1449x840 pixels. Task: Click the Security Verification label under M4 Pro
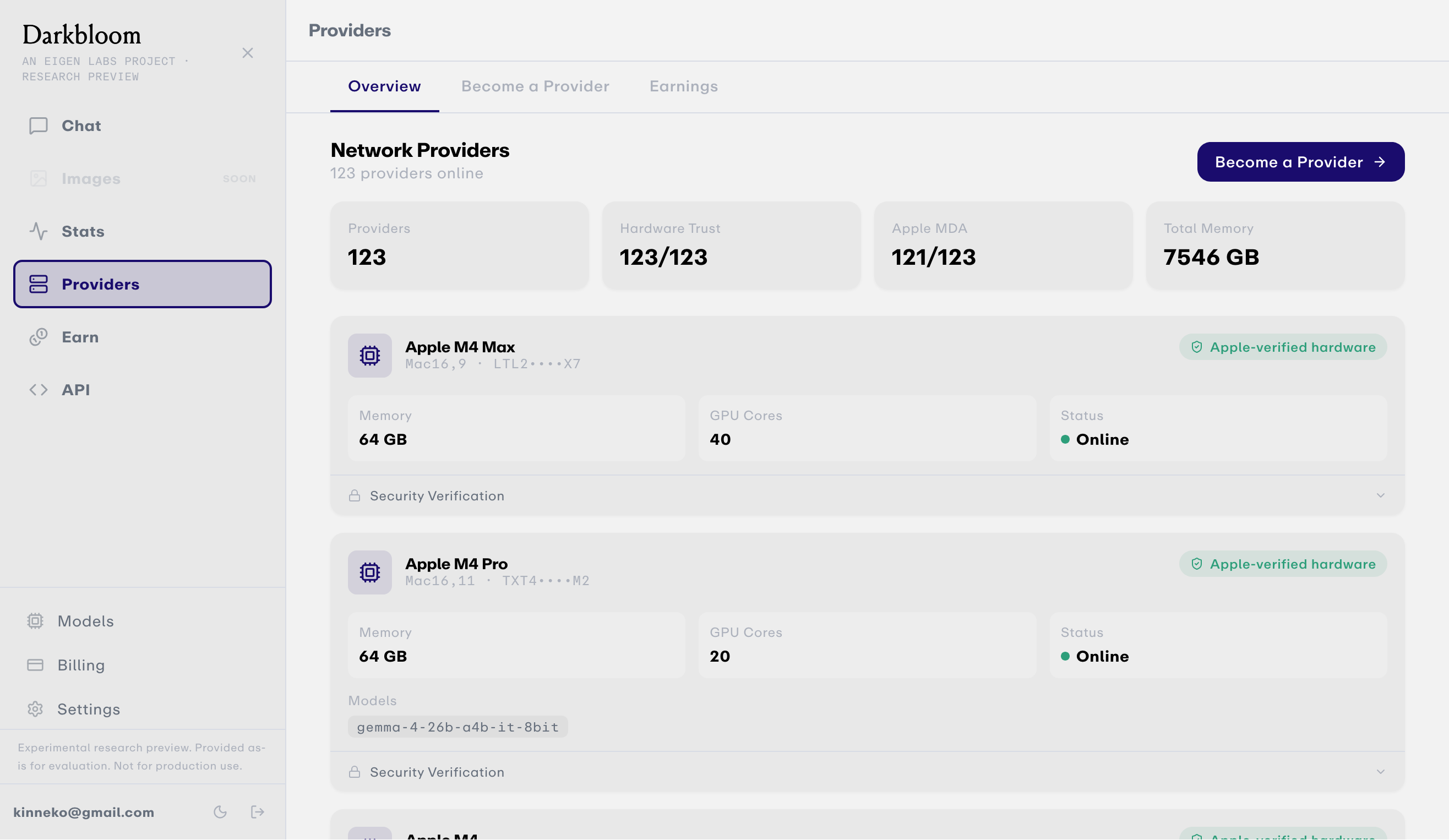coord(437,773)
